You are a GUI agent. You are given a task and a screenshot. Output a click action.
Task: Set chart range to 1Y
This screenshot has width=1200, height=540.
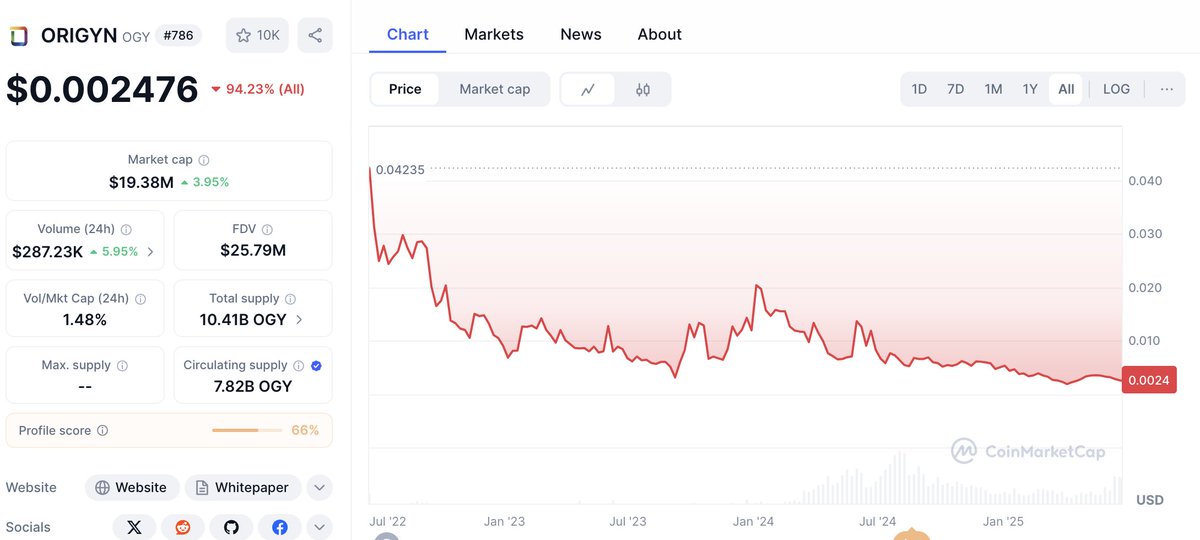(1030, 89)
